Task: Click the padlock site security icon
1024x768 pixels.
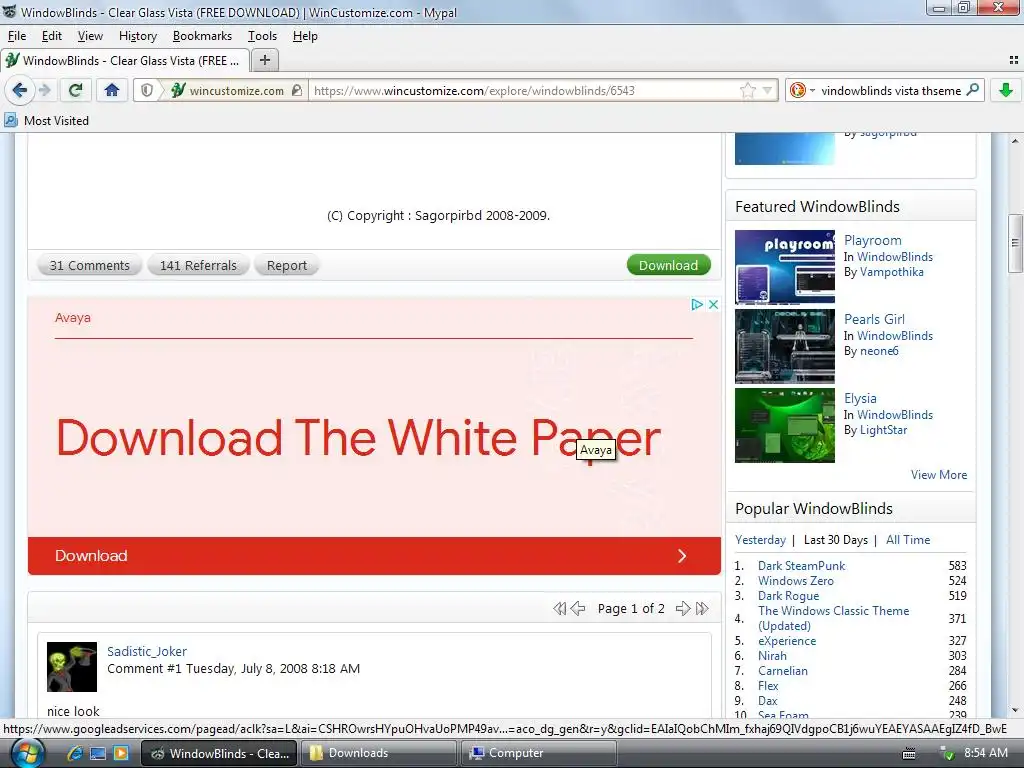Action: 297,90
